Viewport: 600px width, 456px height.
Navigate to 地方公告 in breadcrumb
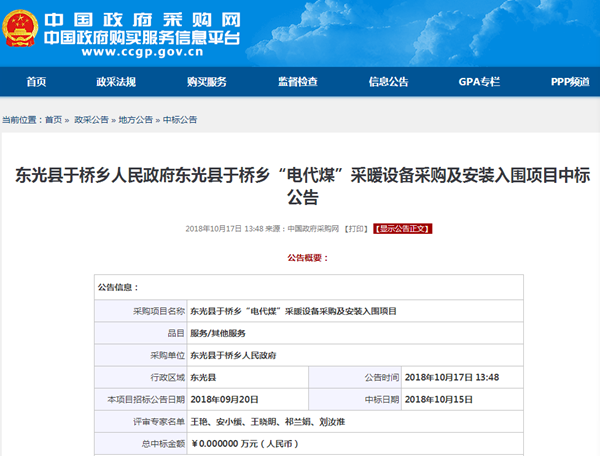click(136, 120)
